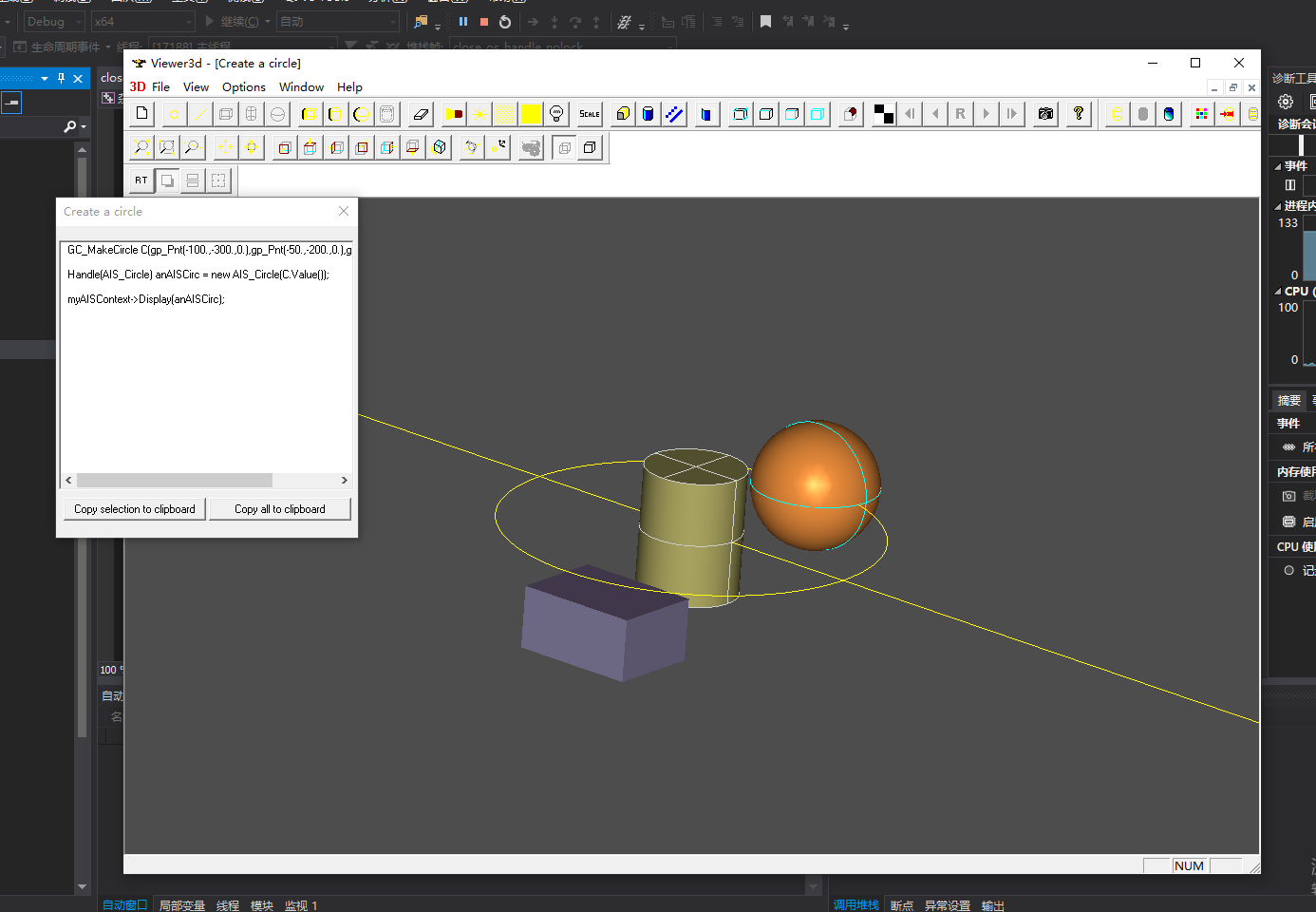Select the yellow line creation tool
The height and width of the screenshot is (912, 1316).
pos(200,114)
